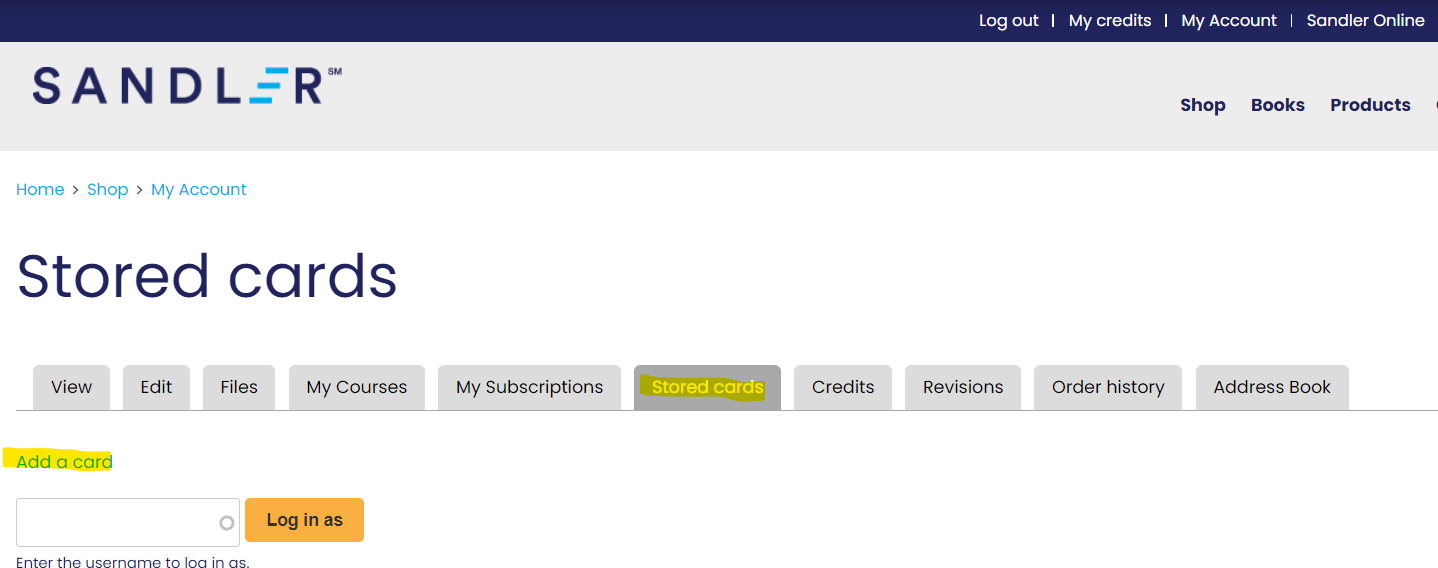Open the Files tab
Image resolution: width=1438 pixels, height=568 pixels.
tap(239, 387)
